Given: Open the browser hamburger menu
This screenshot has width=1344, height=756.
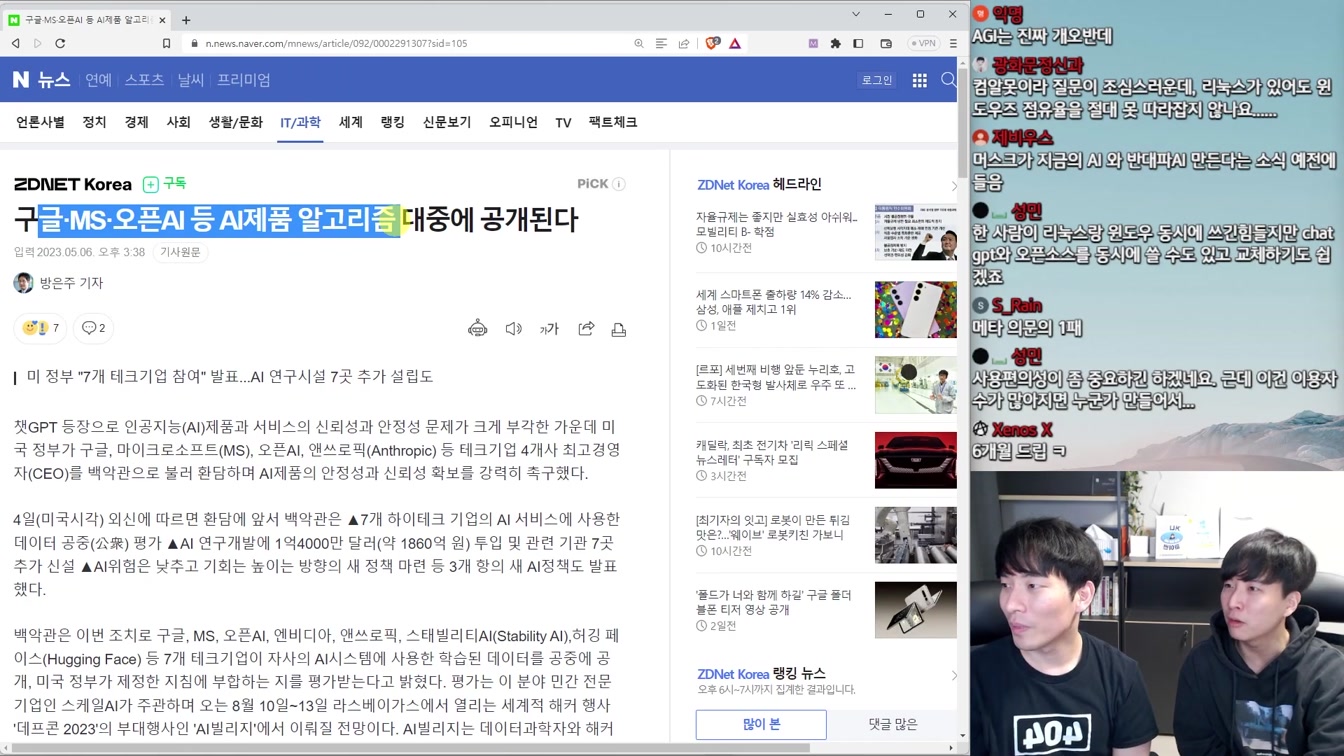Looking at the screenshot, I should (x=953, y=43).
